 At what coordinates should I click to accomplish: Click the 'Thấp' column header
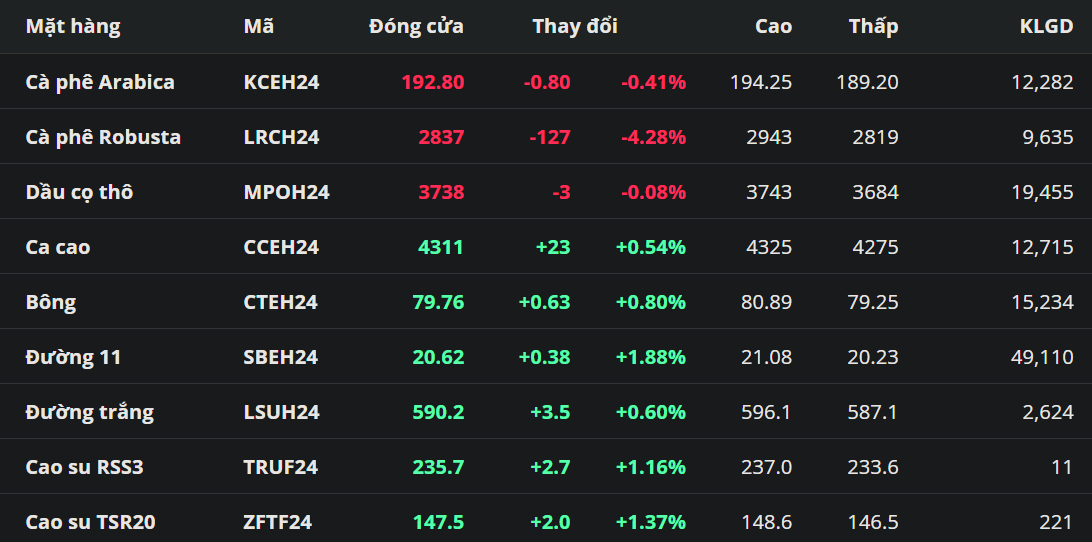[x=873, y=27]
